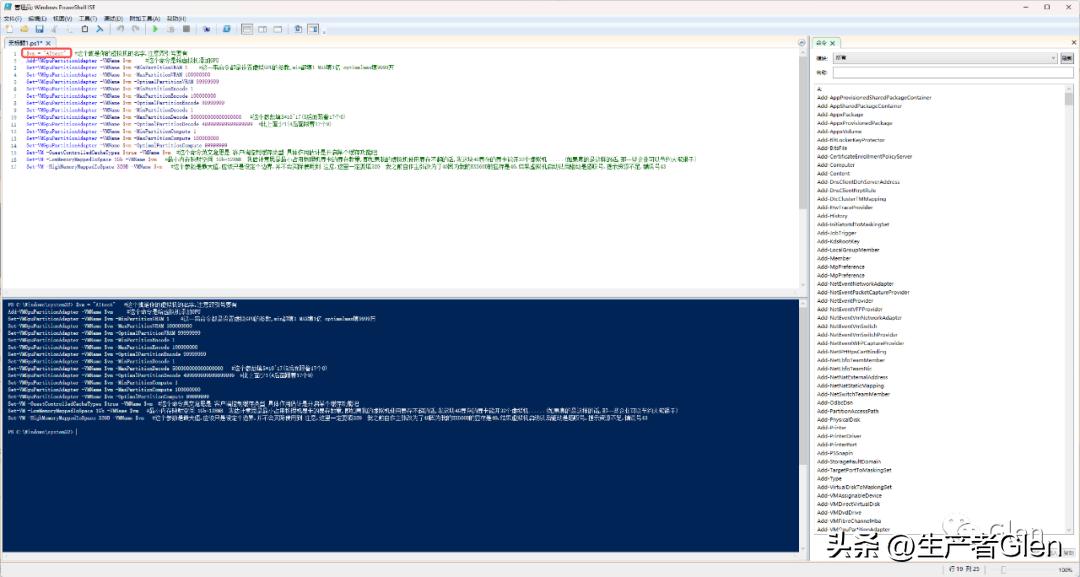Open the 视图(V) menu
Image resolution: width=1080 pixels, height=577 pixels.
pos(63,19)
